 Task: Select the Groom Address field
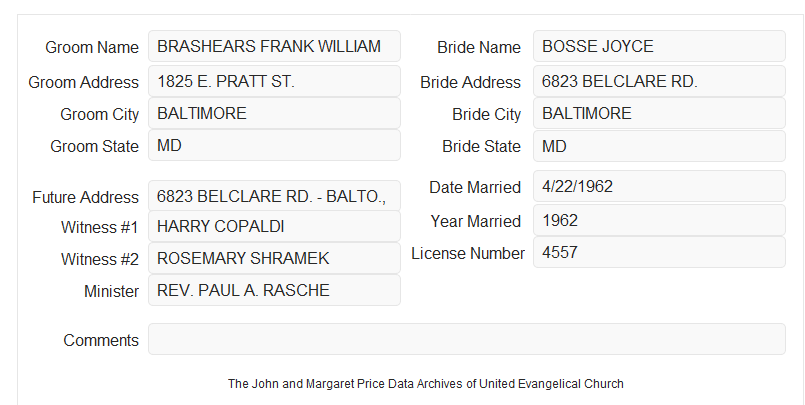[274, 81]
